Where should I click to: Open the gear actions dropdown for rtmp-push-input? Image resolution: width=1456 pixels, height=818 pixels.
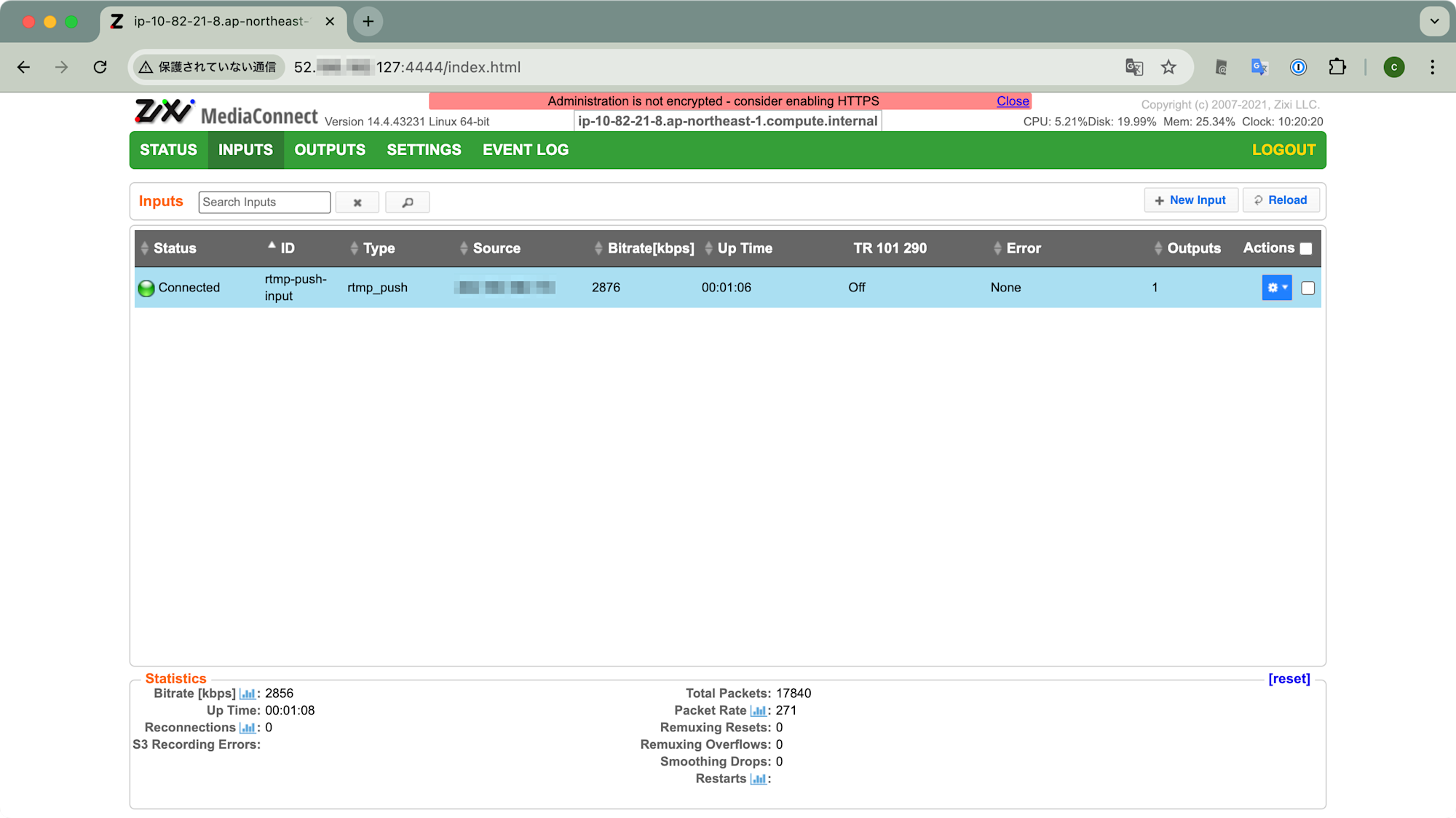point(1276,288)
